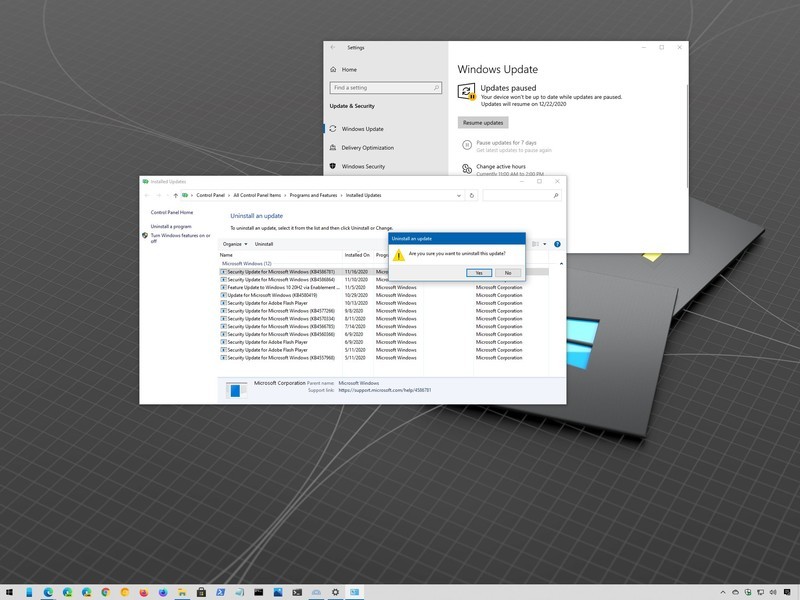Select Windows Security in Settings sidebar
Image resolution: width=800 pixels, height=600 pixels.
pyautogui.click(x=363, y=166)
